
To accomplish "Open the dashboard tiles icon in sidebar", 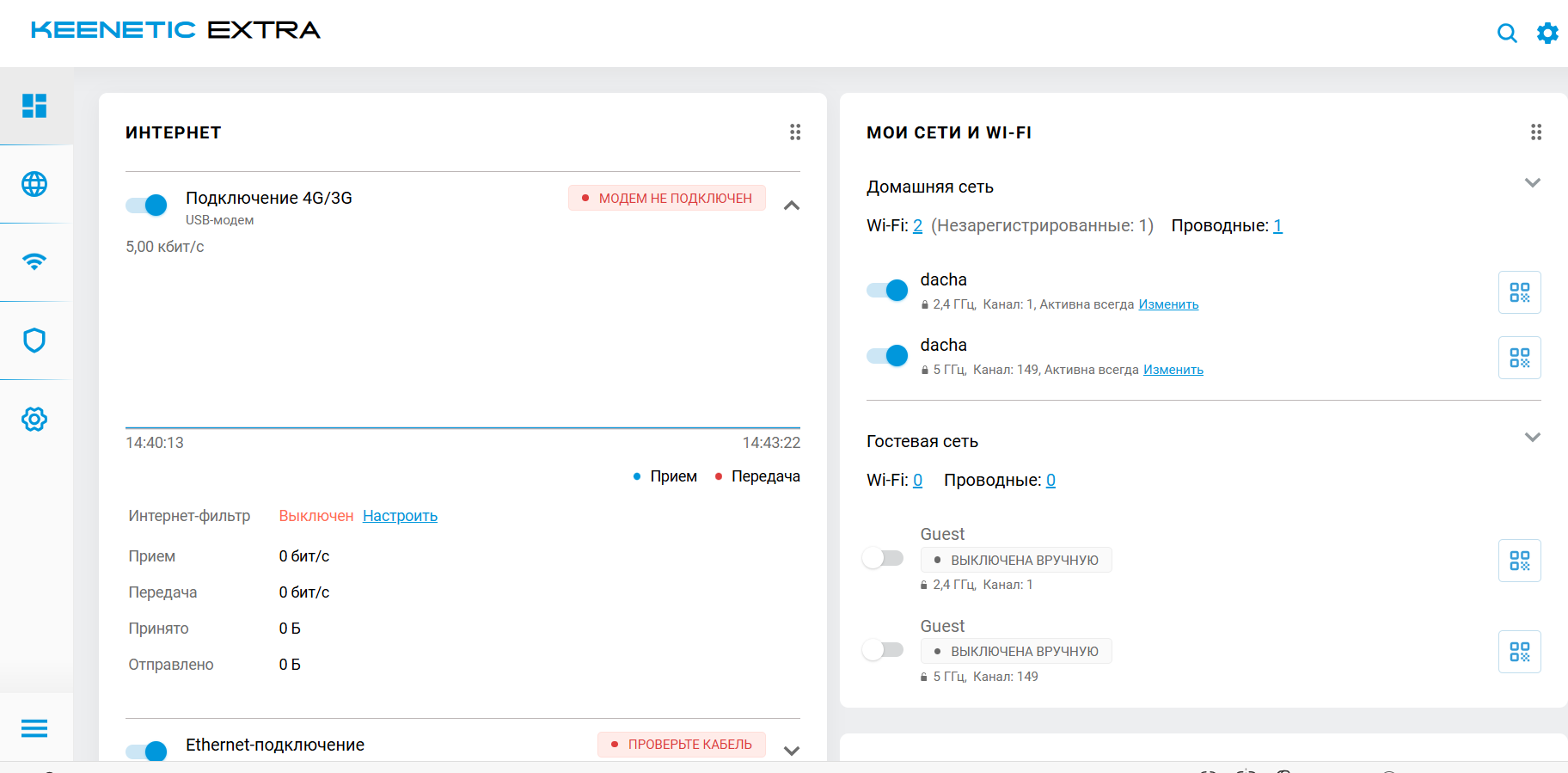I will [34, 106].
